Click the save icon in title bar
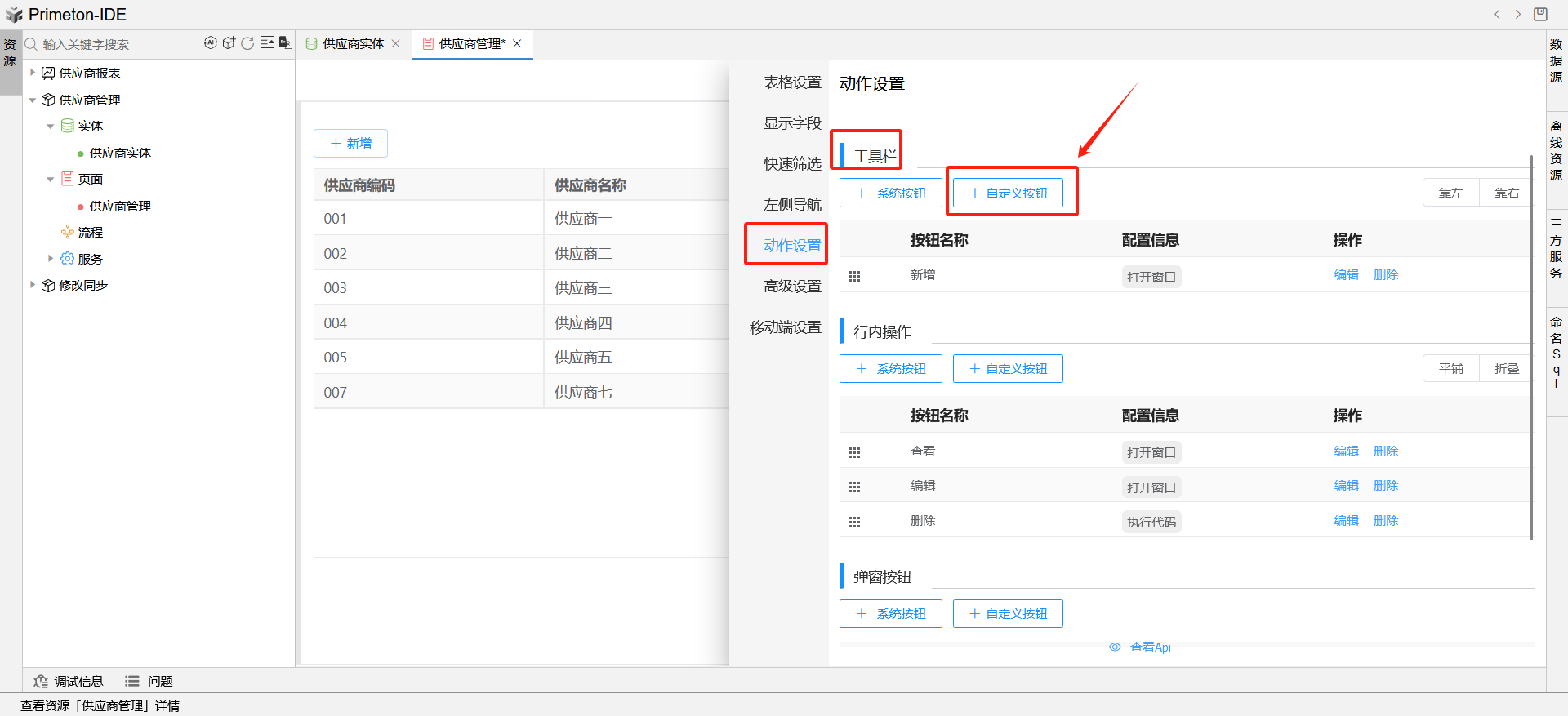 (1540, 14)
